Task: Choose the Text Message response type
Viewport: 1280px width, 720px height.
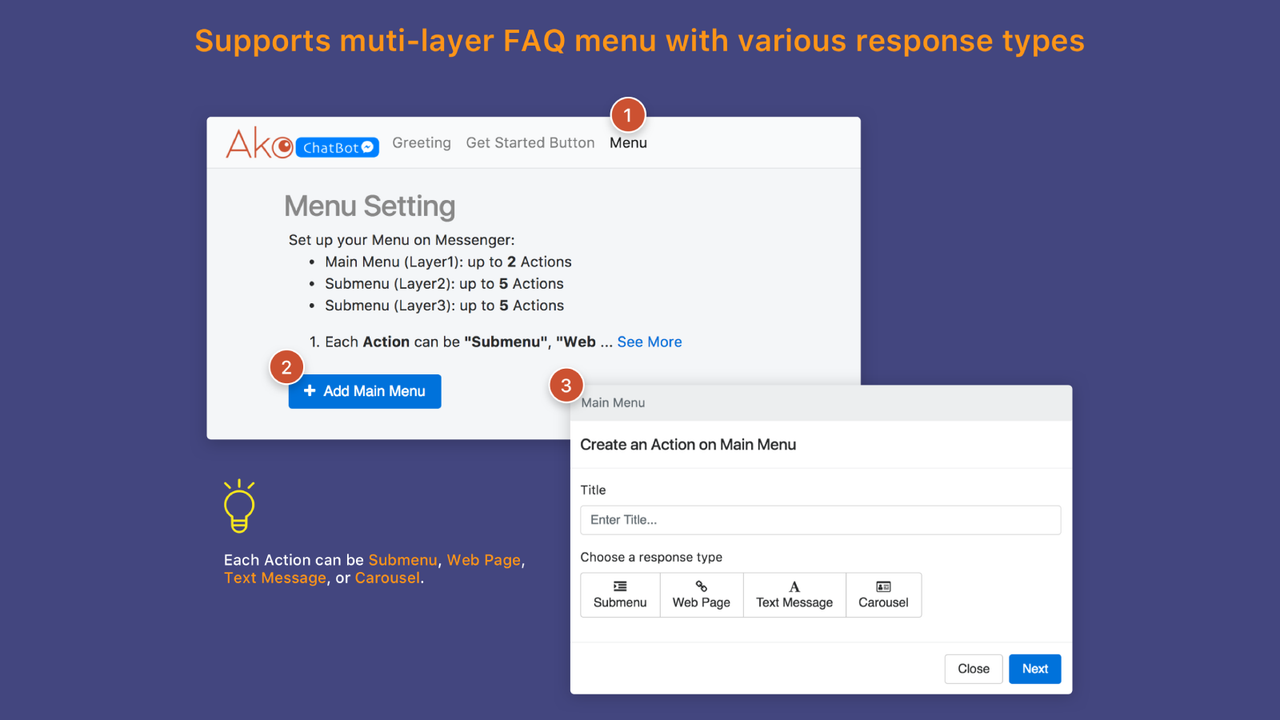Action: 793,595
